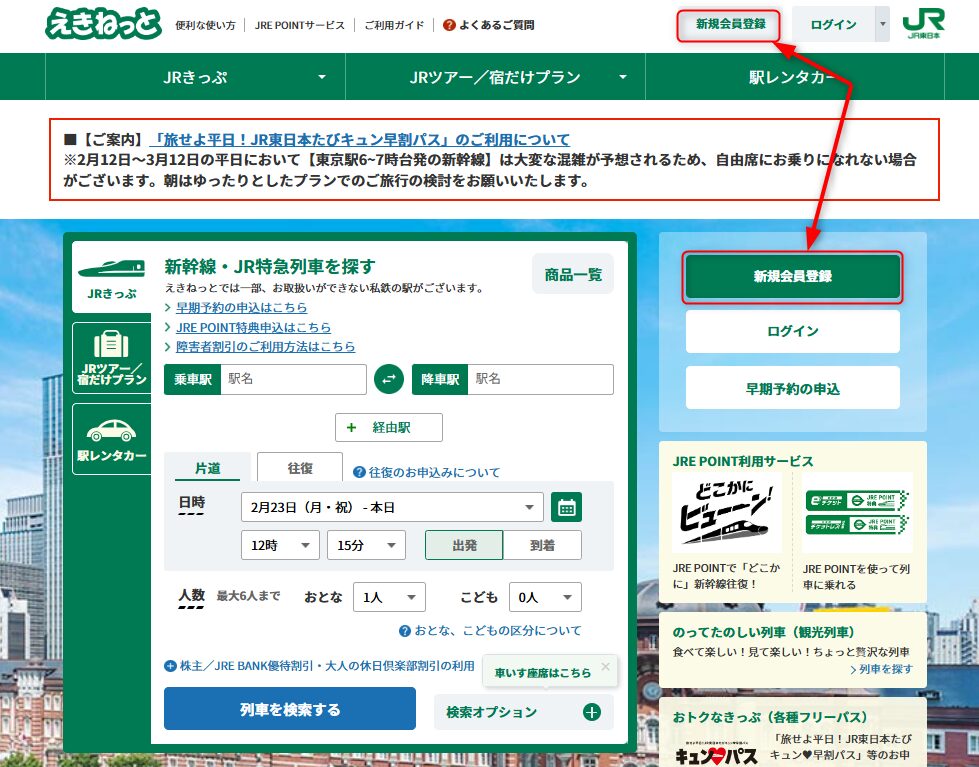Select 到着 arrival toggle
979x767 pixels.
point(542,545)
